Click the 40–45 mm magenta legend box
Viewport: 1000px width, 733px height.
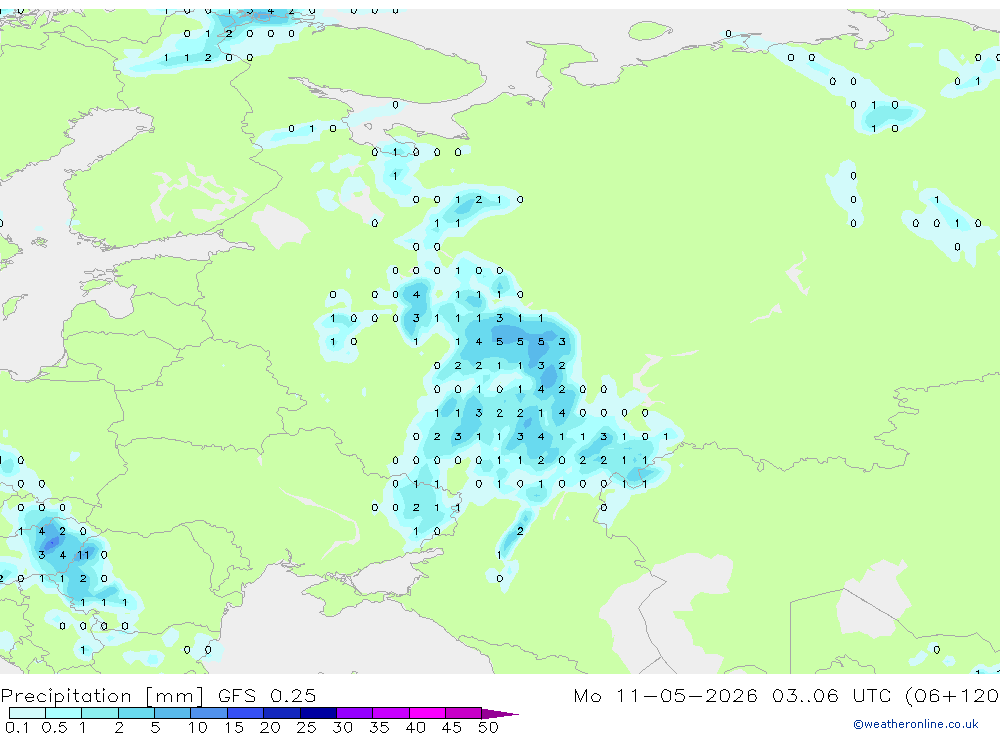tap(427, 713)
